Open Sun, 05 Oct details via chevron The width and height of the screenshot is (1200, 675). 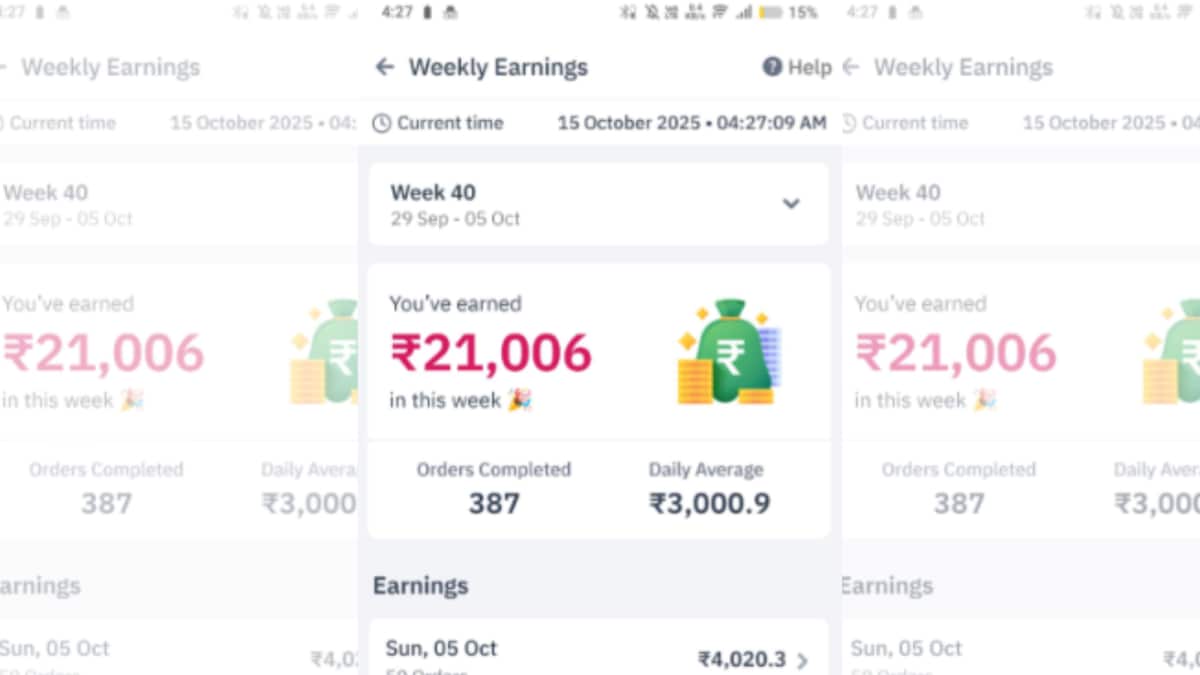tap(802, 660)
